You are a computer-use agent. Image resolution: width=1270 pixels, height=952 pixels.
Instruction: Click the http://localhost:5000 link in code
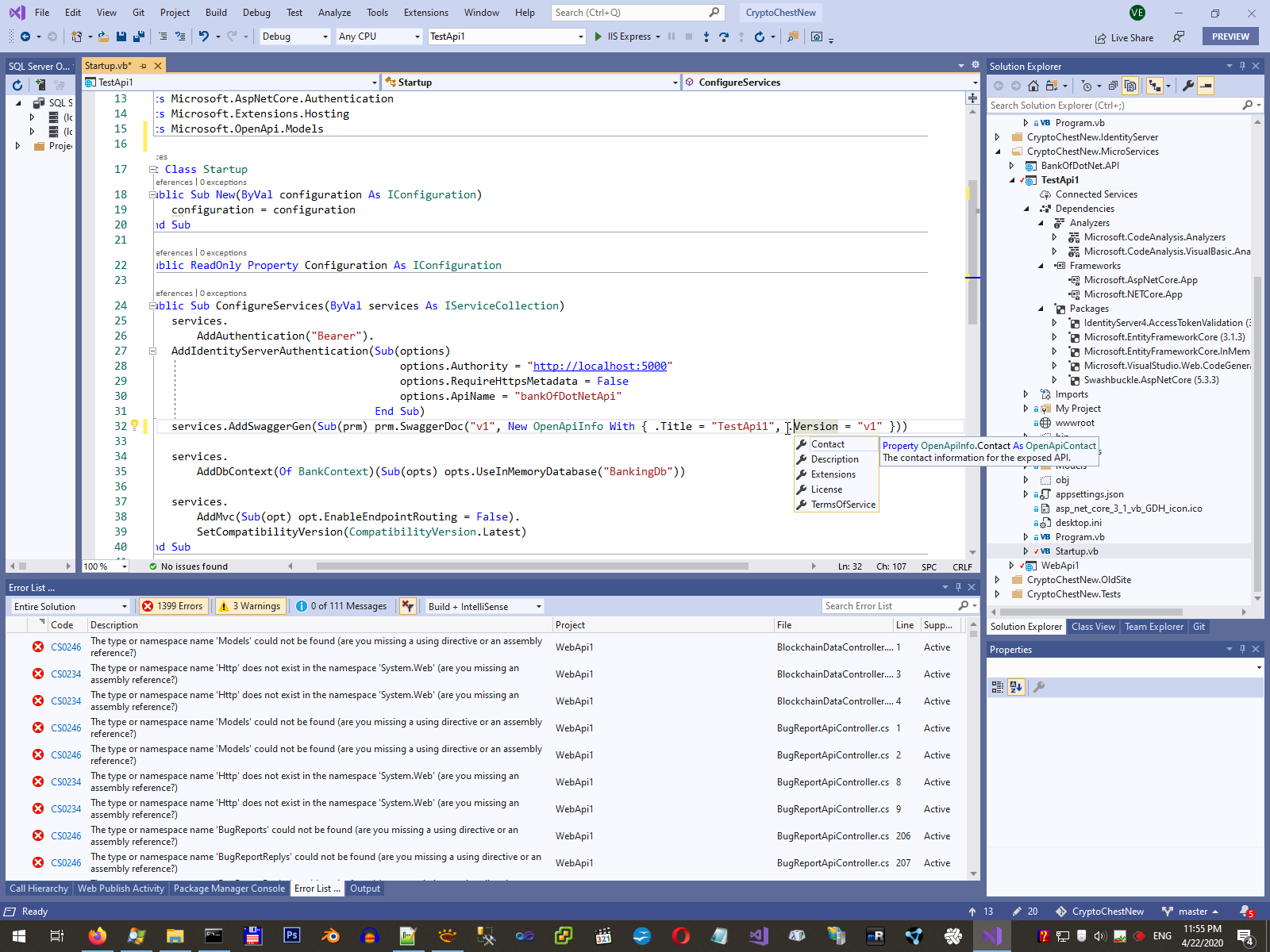click(x=599, y=366)
